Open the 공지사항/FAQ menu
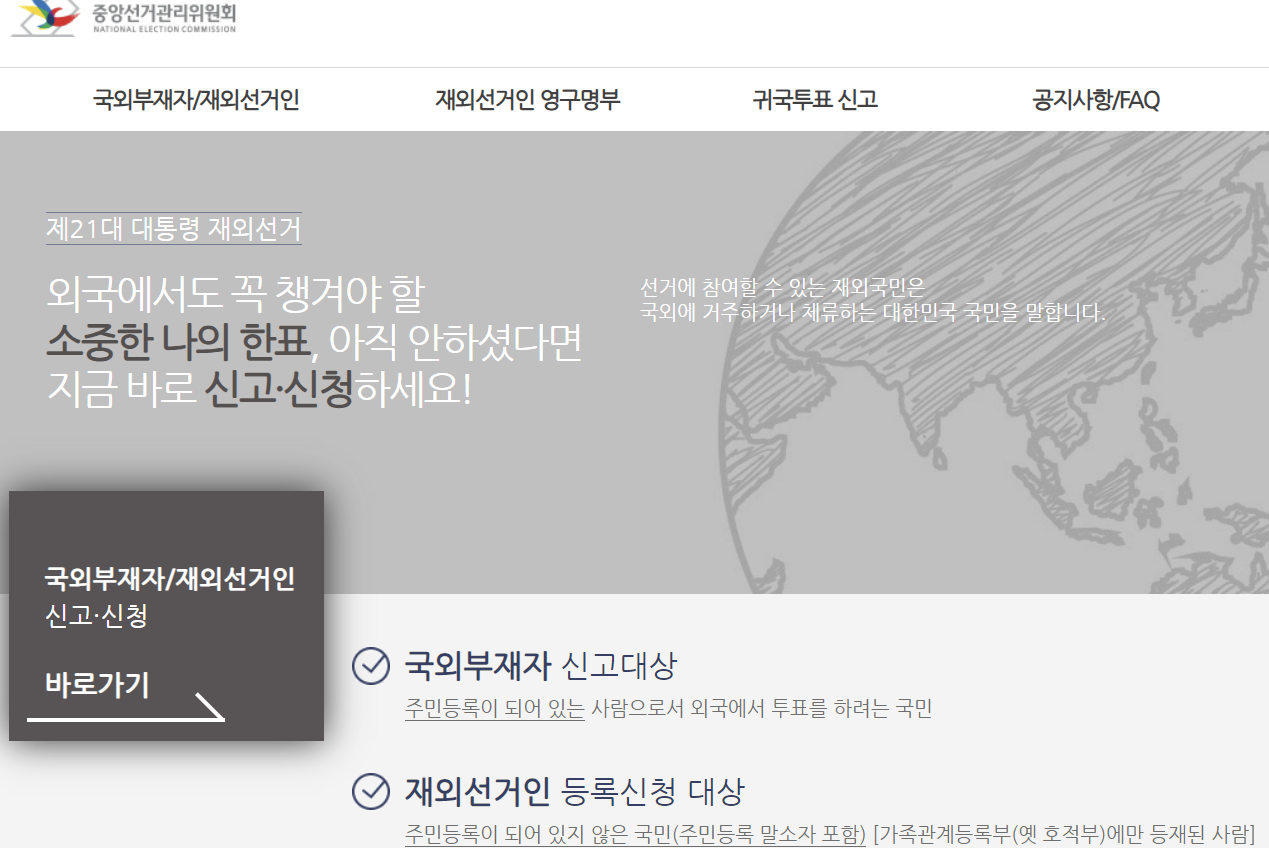This screenshot has width=1269, height=848. (1096, 100)
